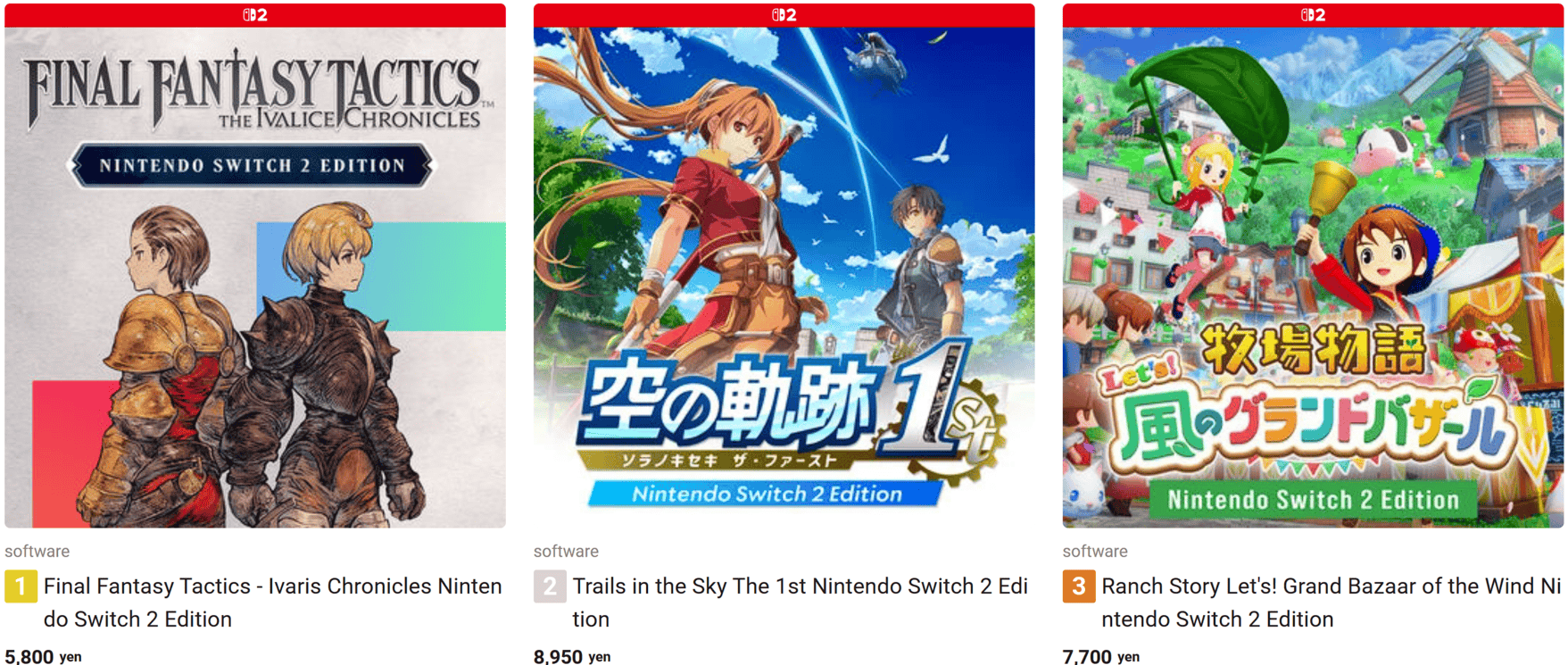Click Switch 2 icon above Trails in the Sky
This screenshot has width=1568, height=665.
pos(784,15)
